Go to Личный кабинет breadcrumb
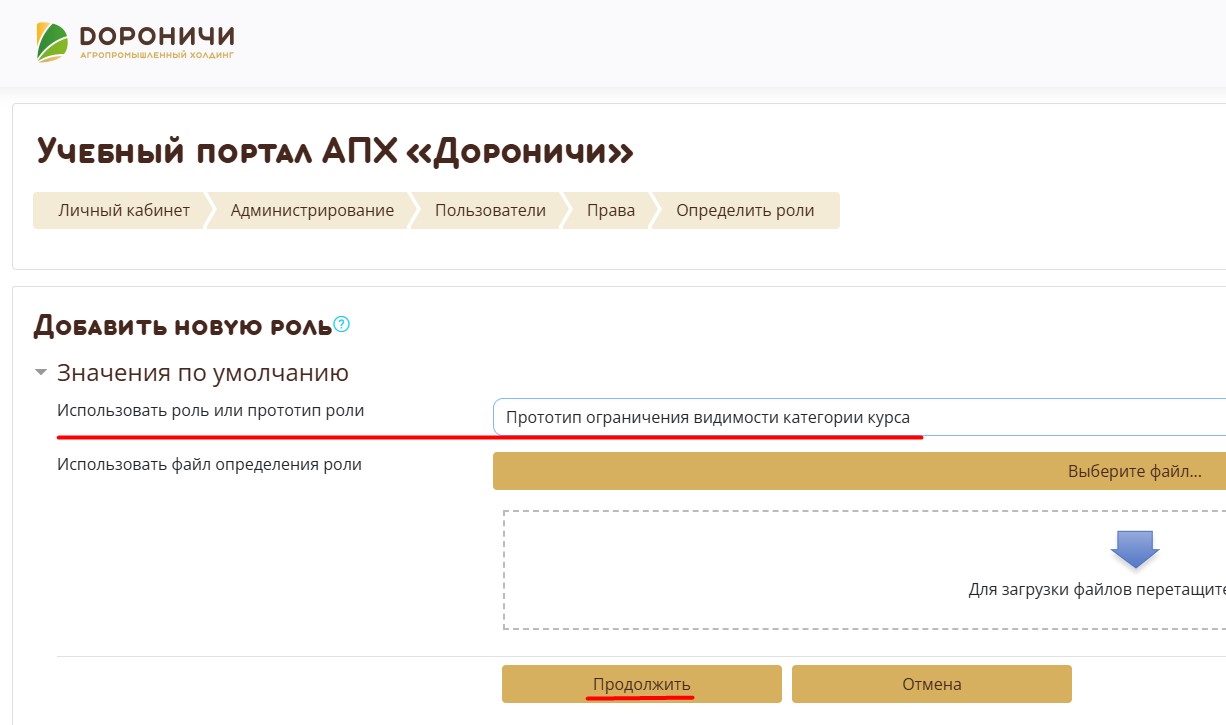 (x=123, y=211)
